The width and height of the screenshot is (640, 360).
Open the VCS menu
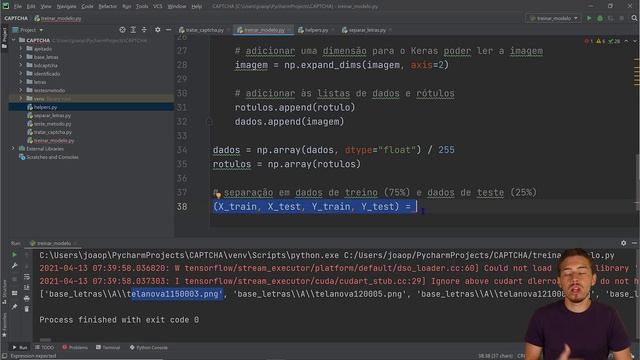tap(158, 7)
